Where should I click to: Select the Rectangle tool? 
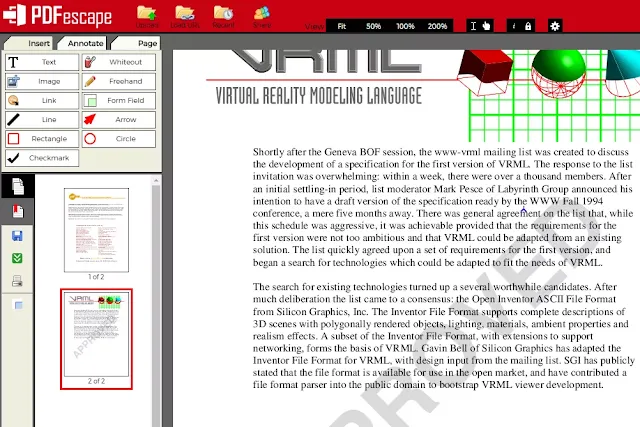42,139
